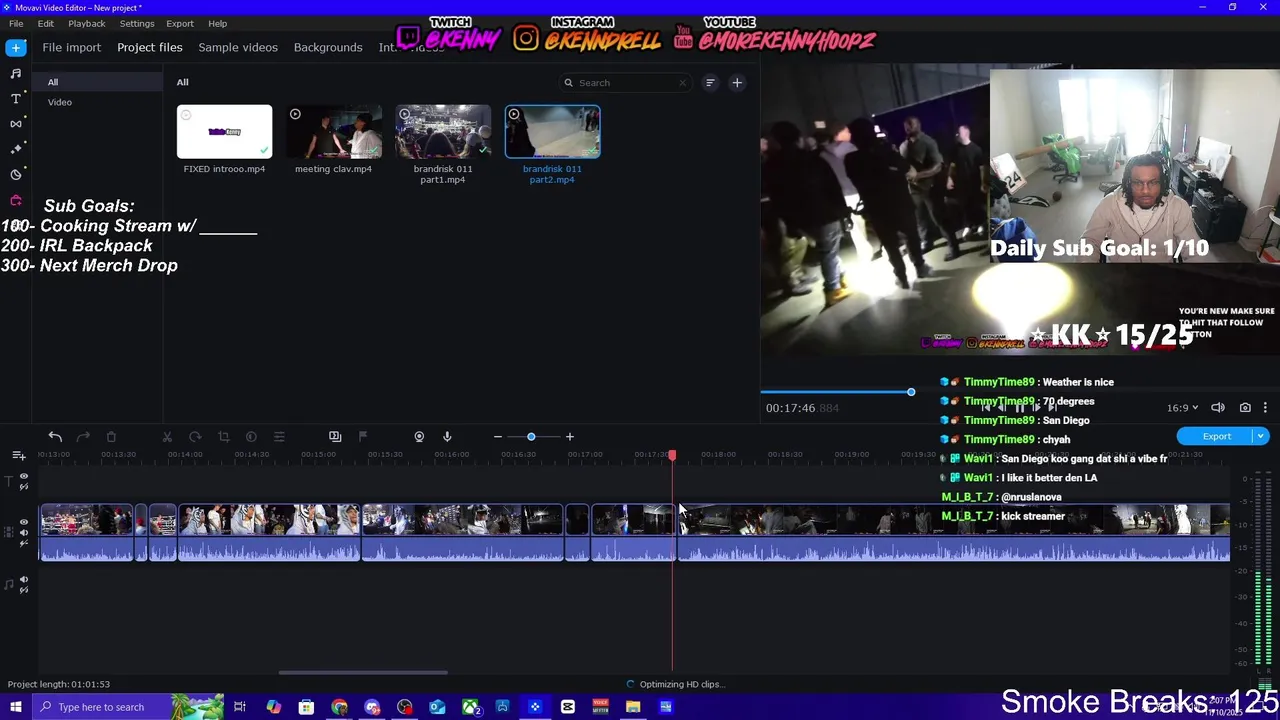This screenshot has width=1280, height=720.
Task: Switch to the File import tab
Action: 72,47
